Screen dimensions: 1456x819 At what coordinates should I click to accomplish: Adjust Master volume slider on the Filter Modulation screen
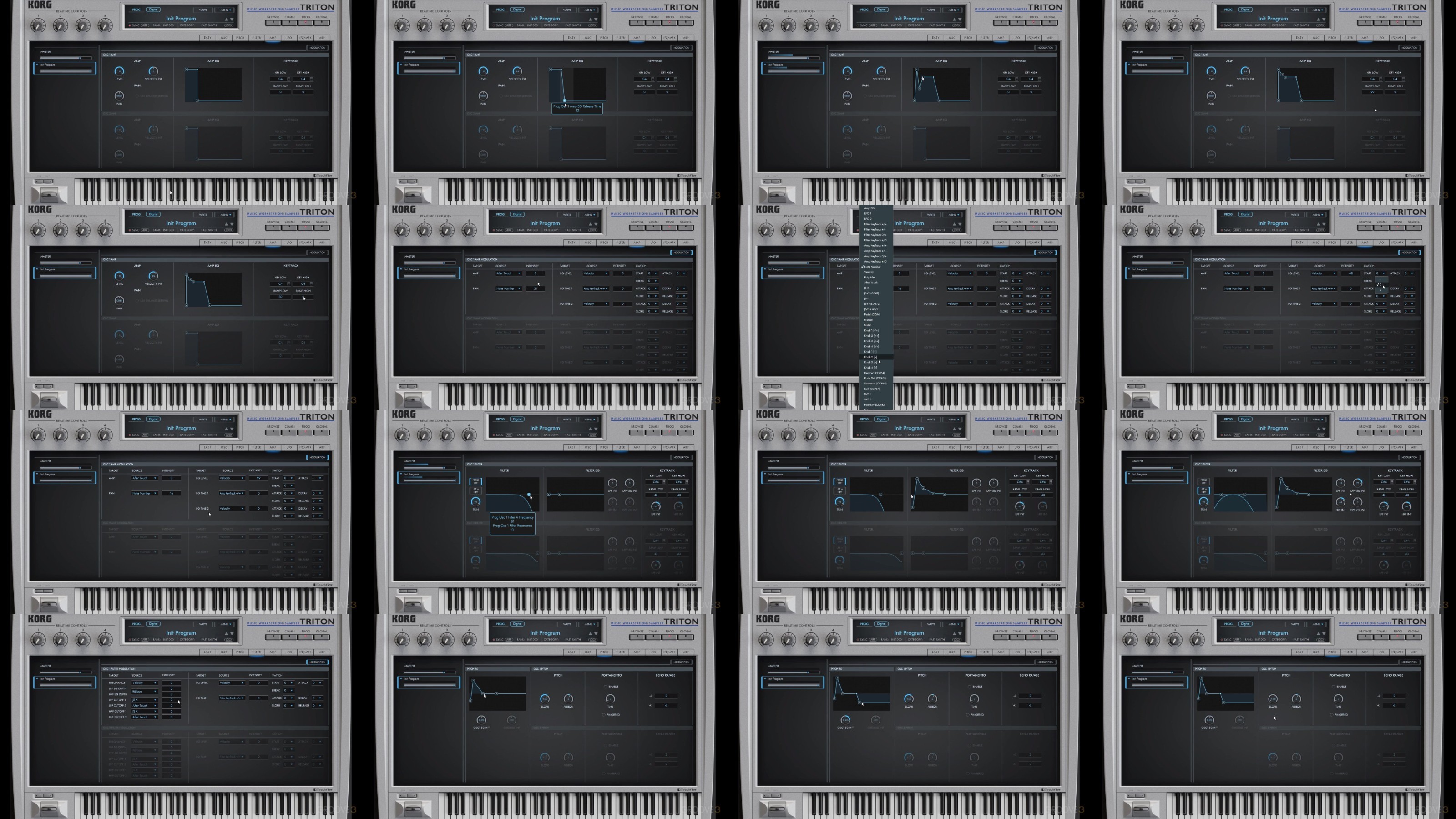point(66,672)
